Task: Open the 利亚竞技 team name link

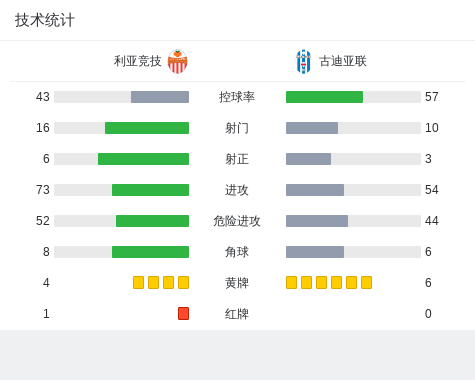Action: click(x=137, y=61)
